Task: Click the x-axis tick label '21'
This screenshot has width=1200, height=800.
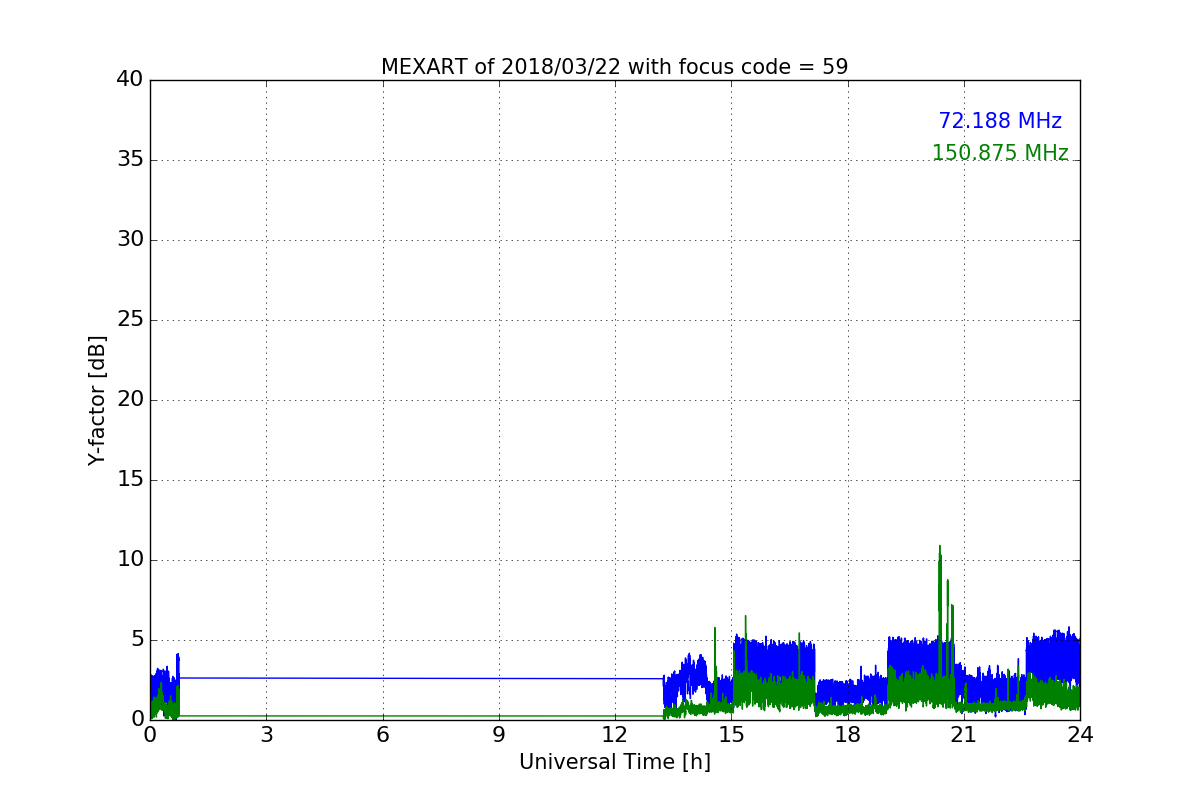Action: (x=963, y=735)
